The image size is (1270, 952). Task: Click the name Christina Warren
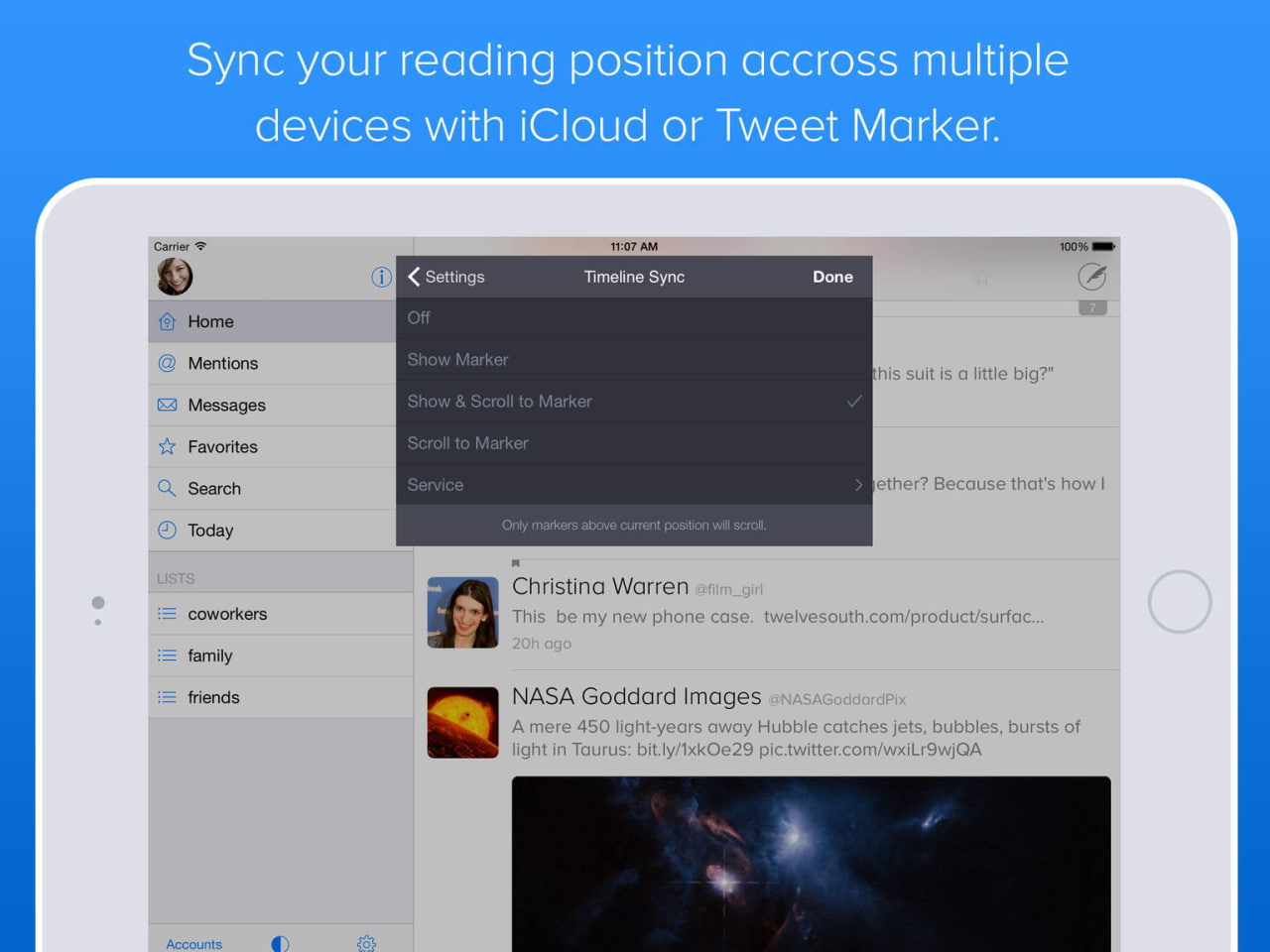600,586
